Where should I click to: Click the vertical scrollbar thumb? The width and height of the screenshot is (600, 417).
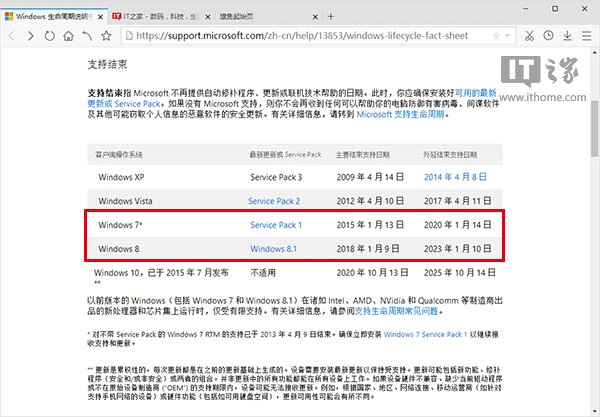click(x=595, y=128)
